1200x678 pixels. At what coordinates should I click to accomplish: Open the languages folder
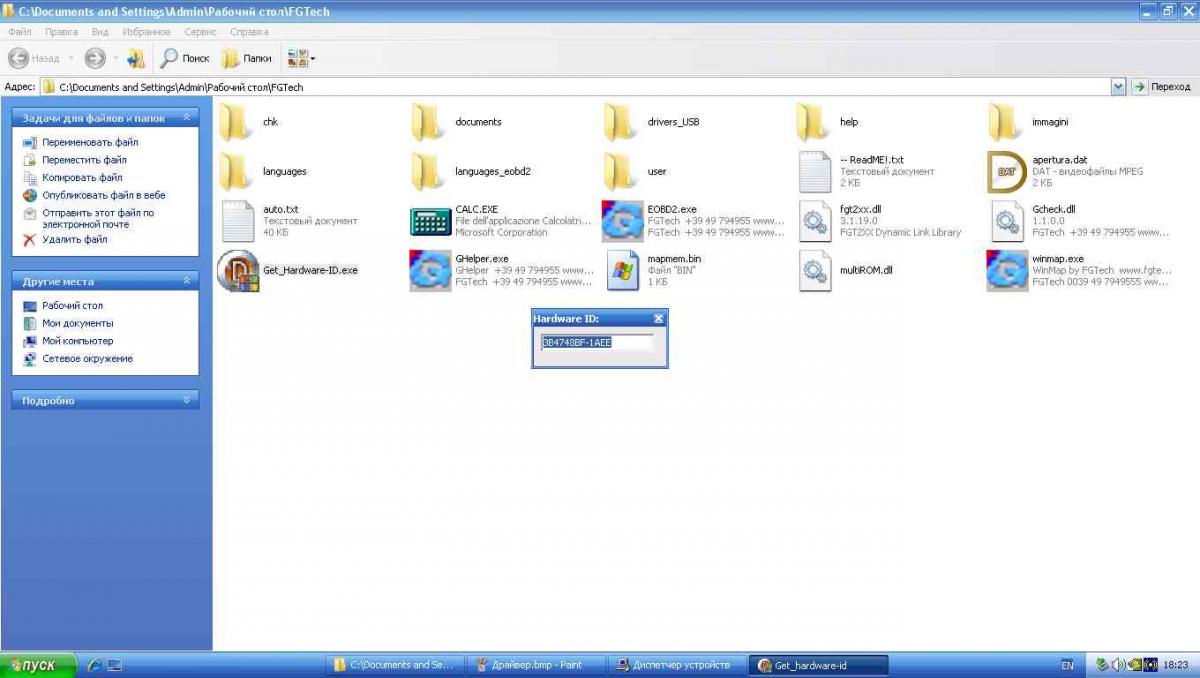[x=237, y=171]
